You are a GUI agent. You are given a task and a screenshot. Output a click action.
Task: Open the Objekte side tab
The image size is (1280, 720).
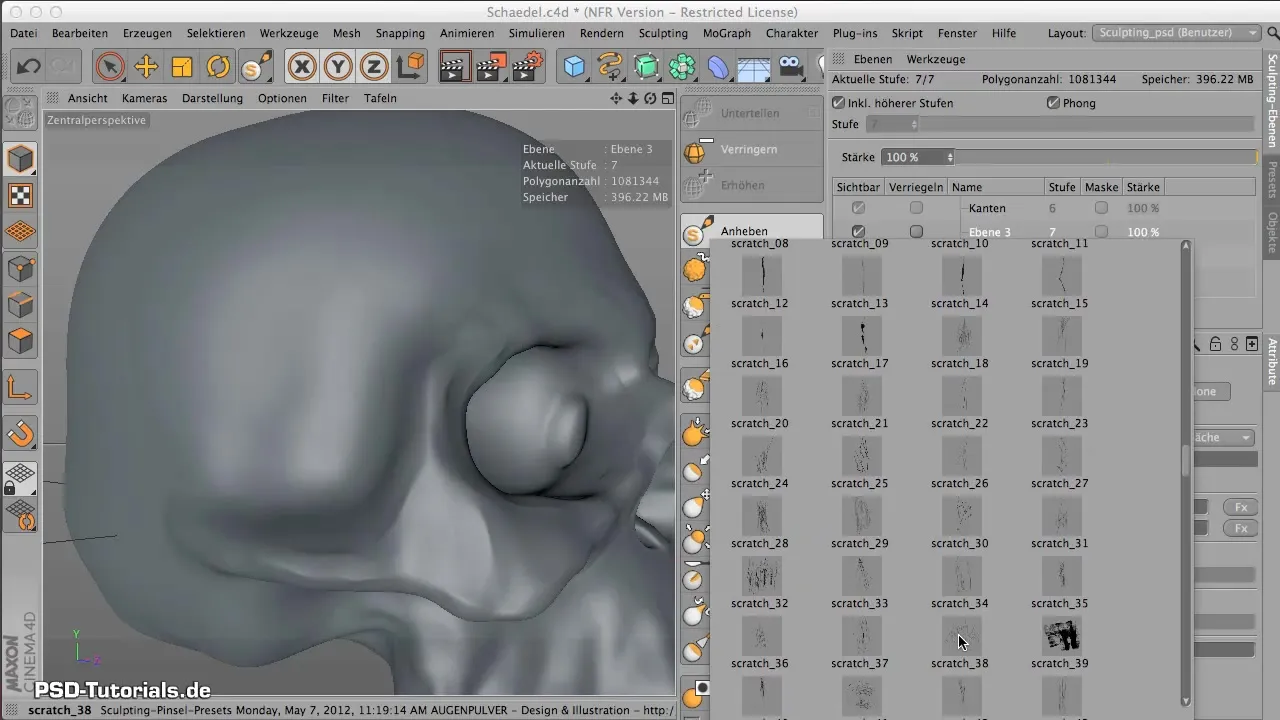1272,230
